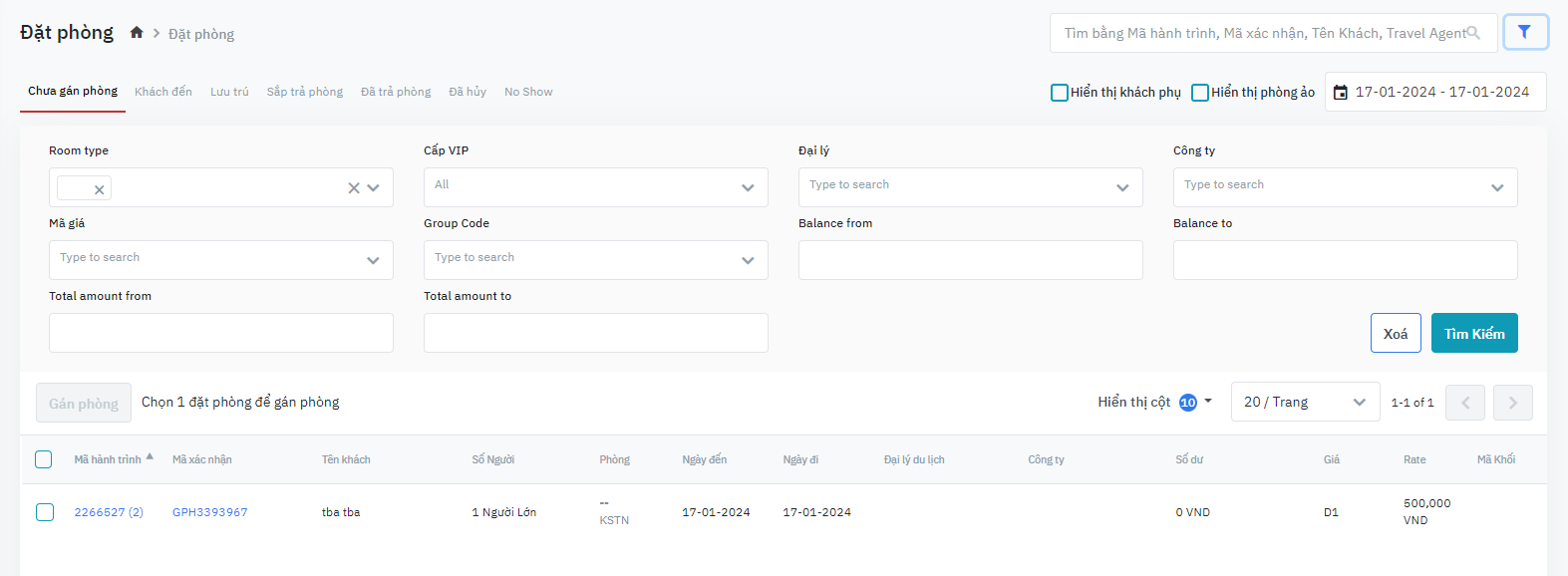Open confirmation link GPH3393967
Viewport: 1568px width, 576px height.
click(209, 512)
